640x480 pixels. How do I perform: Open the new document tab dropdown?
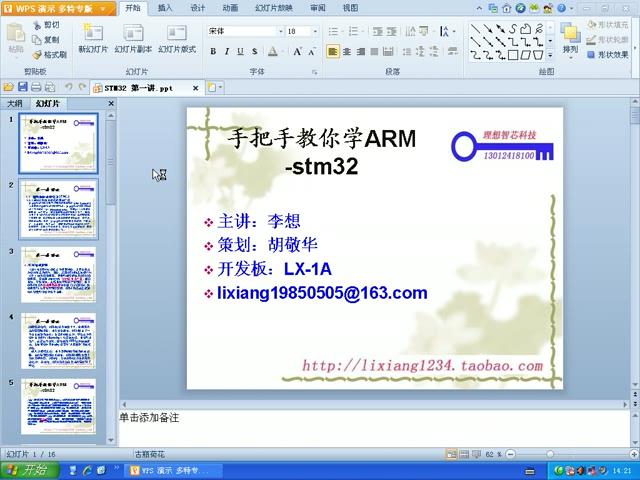[220, 87]
